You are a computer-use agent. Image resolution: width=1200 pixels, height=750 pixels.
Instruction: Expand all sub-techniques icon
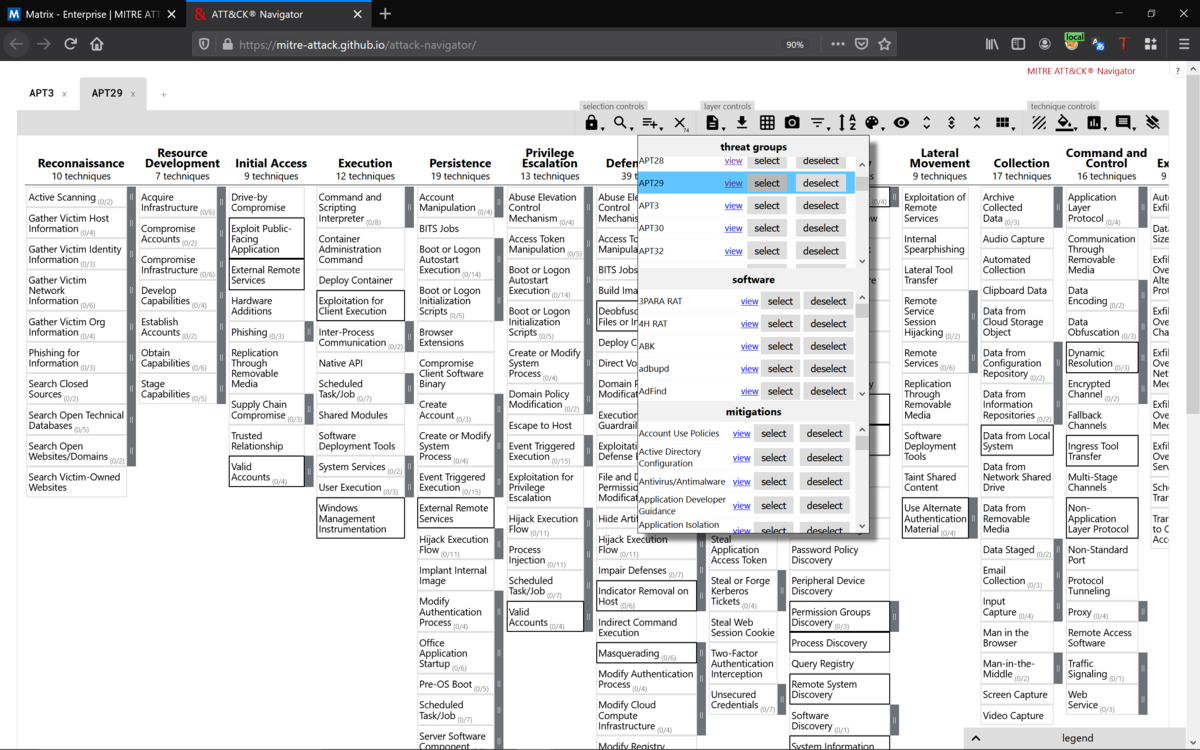pos(926,123)
